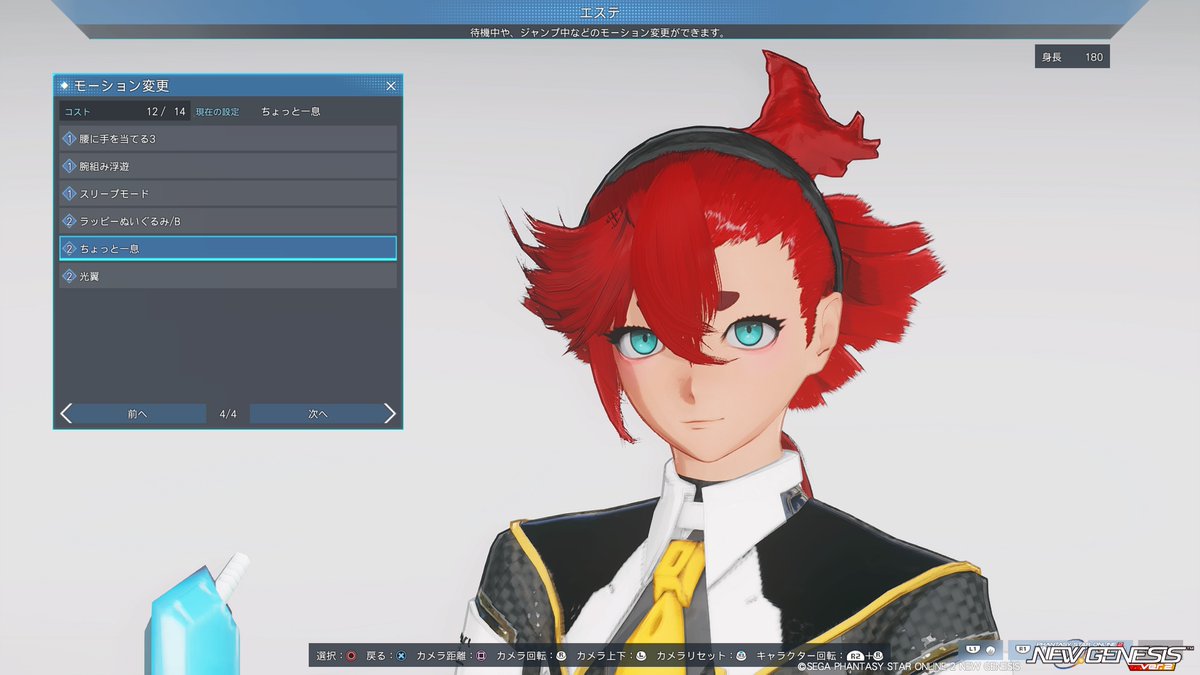Click the 身長 180 height display
This screenshot has width=1200, height=675.
(x=1072, y=57)
